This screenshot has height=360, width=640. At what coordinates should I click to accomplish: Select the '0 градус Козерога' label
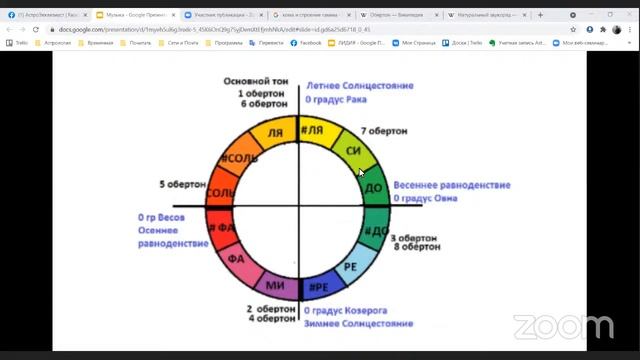point(345,310)
